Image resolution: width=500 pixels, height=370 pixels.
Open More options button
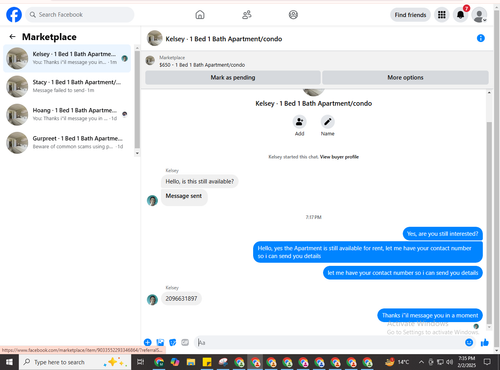[x=405, y=77]
